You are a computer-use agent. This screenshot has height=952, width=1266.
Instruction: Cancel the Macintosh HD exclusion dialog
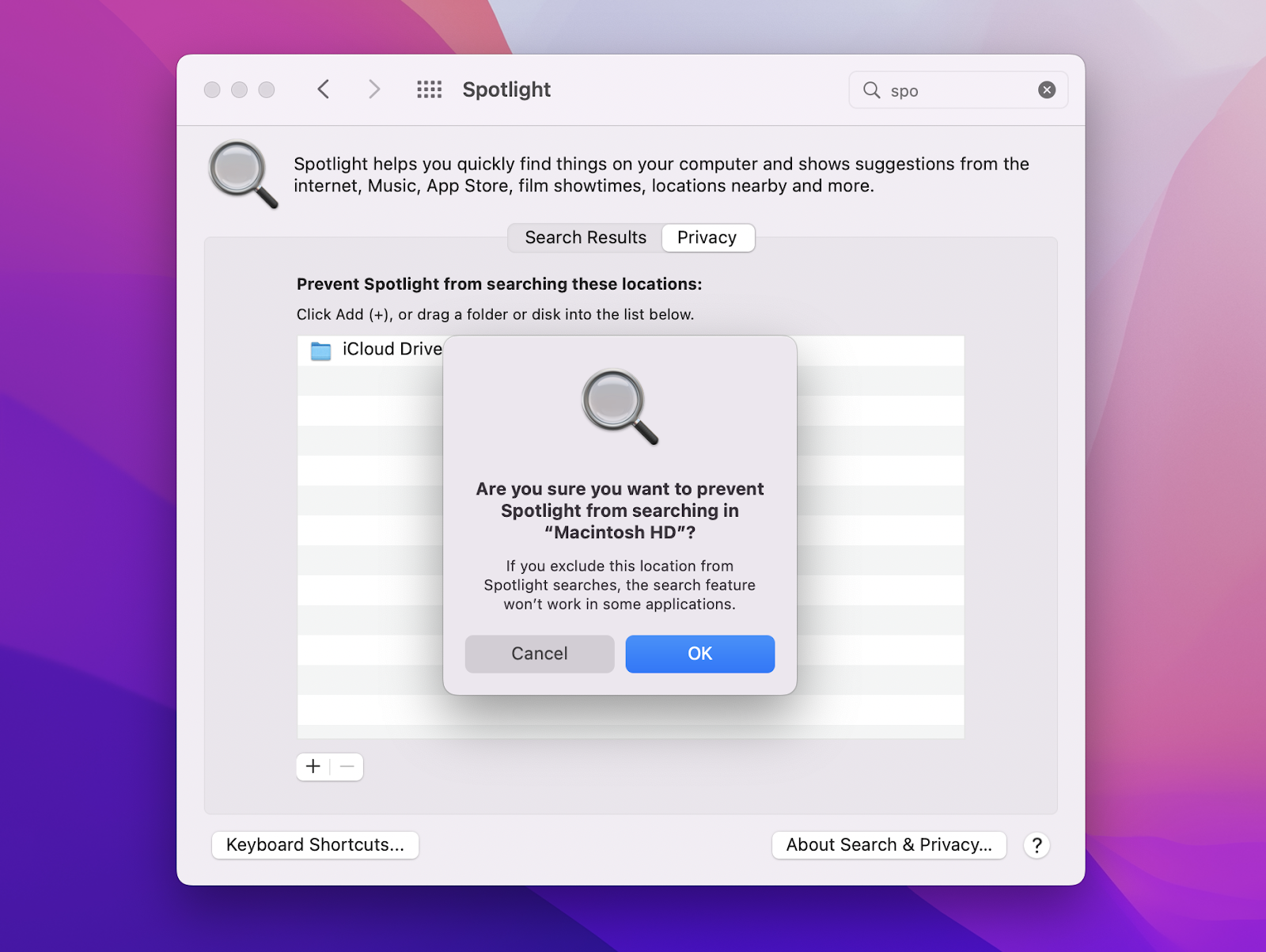[x=540, y=654]
